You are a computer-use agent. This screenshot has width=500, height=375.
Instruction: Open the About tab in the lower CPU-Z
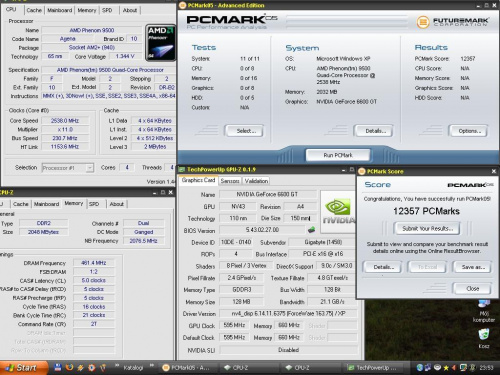[x=116, y=204]
